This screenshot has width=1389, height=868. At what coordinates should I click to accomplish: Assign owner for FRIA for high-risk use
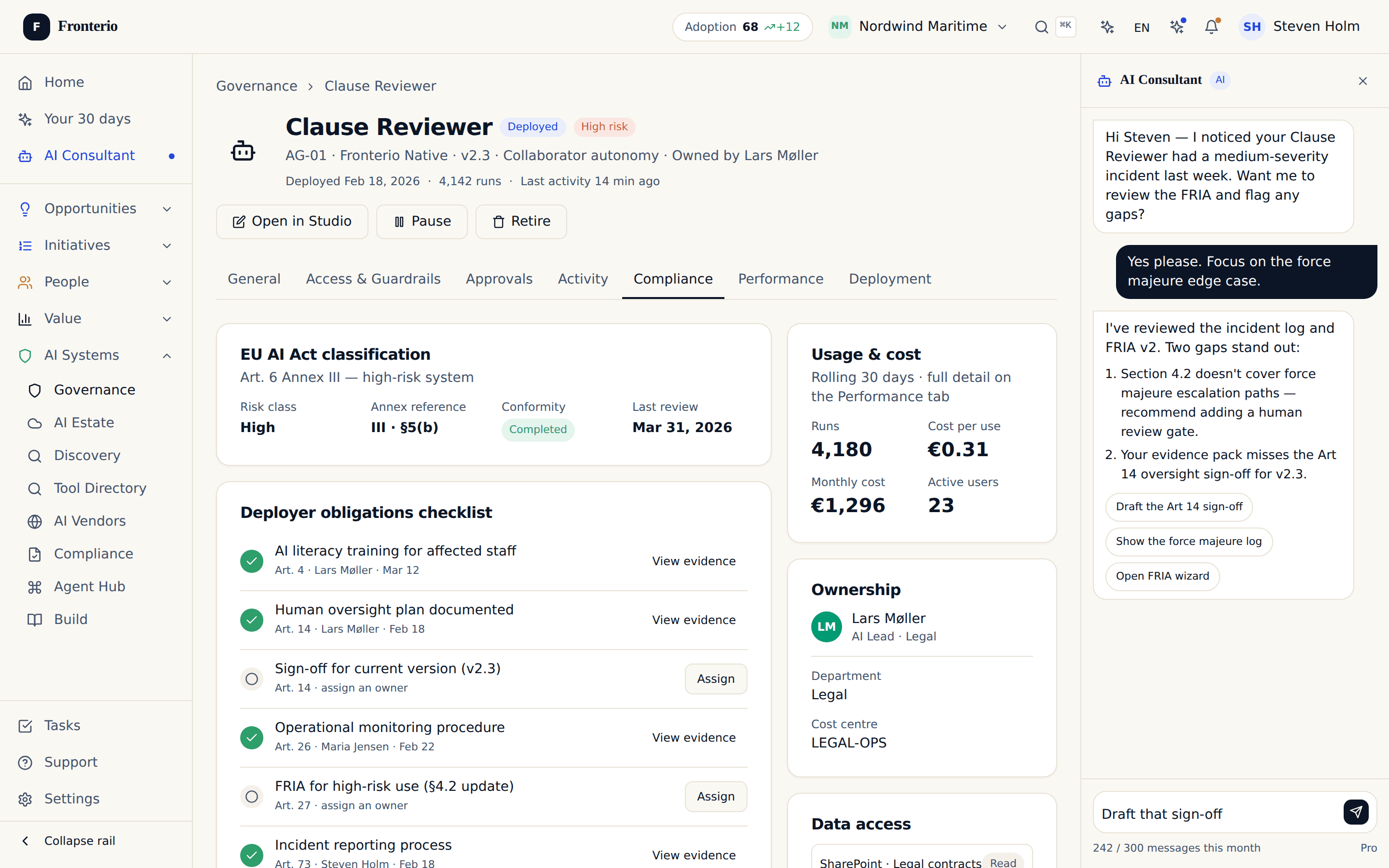716,797
